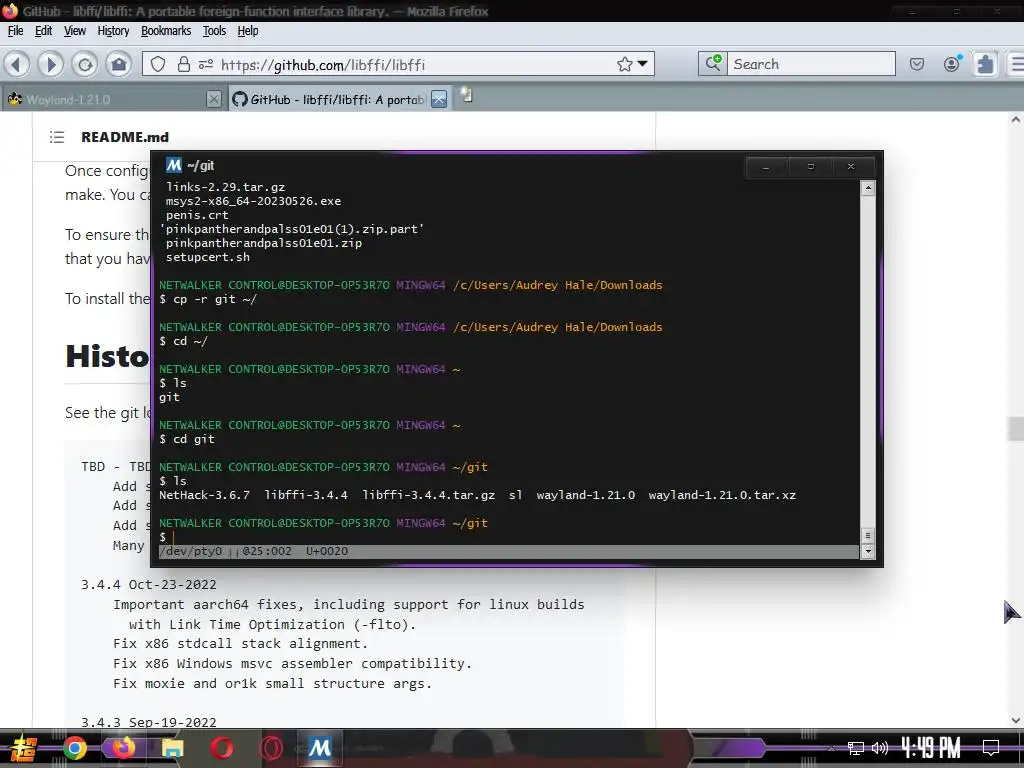Go forward using Firefox forward arrow
This screenshot has height=768, width=1024.
[x=50, y=64]
